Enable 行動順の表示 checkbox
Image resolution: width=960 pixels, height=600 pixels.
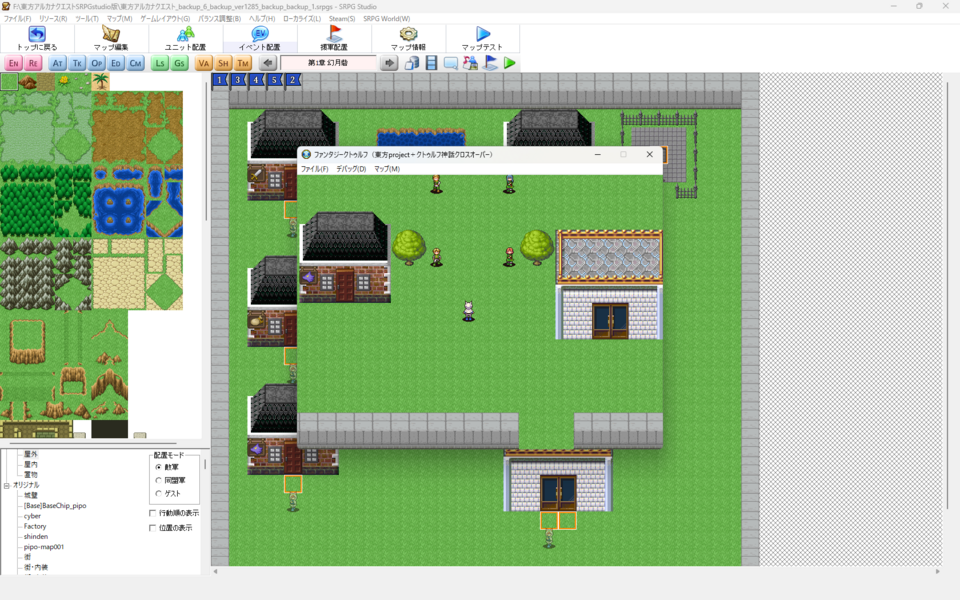[x=153, y=513]
